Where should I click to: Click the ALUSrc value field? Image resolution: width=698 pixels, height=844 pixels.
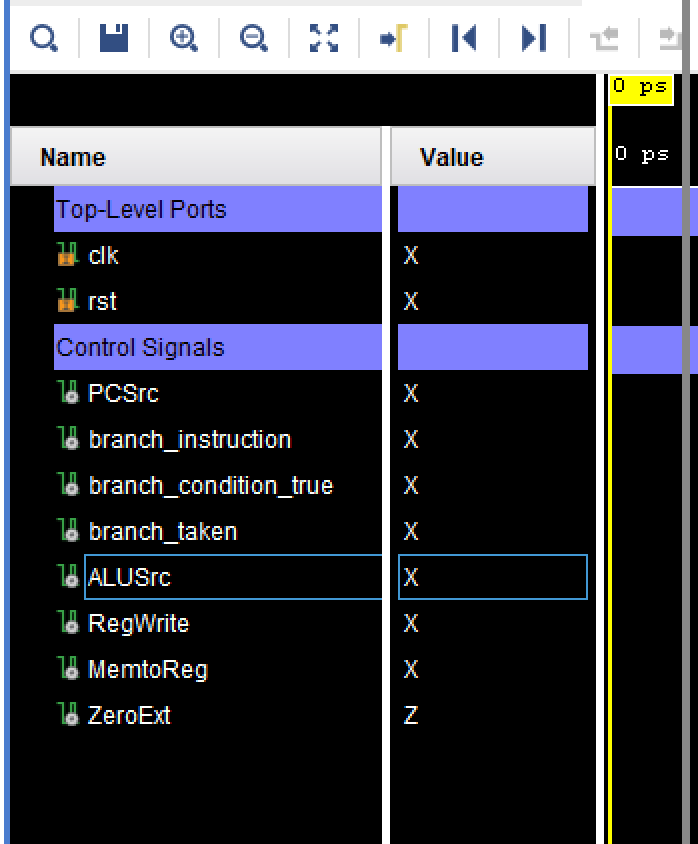pyautogui.click(x=492, y=578)
